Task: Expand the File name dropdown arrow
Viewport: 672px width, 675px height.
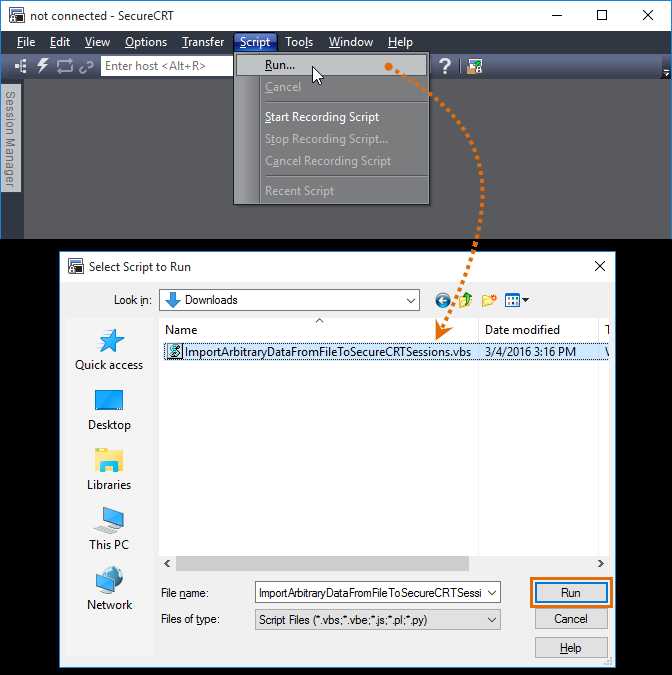Action: click(x=492, y=593)
